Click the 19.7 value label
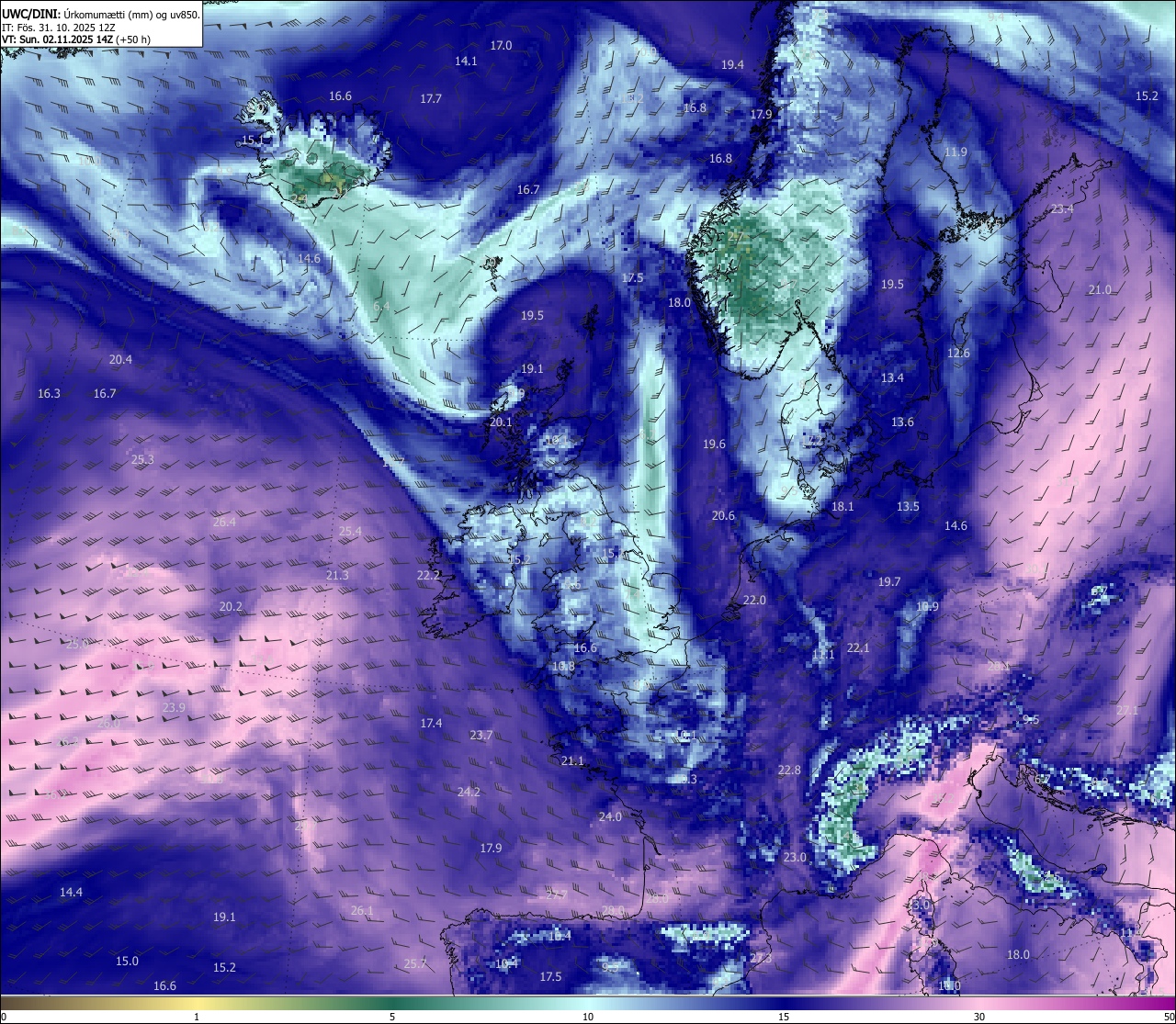1176x1024 pixels. click(889, 581)
